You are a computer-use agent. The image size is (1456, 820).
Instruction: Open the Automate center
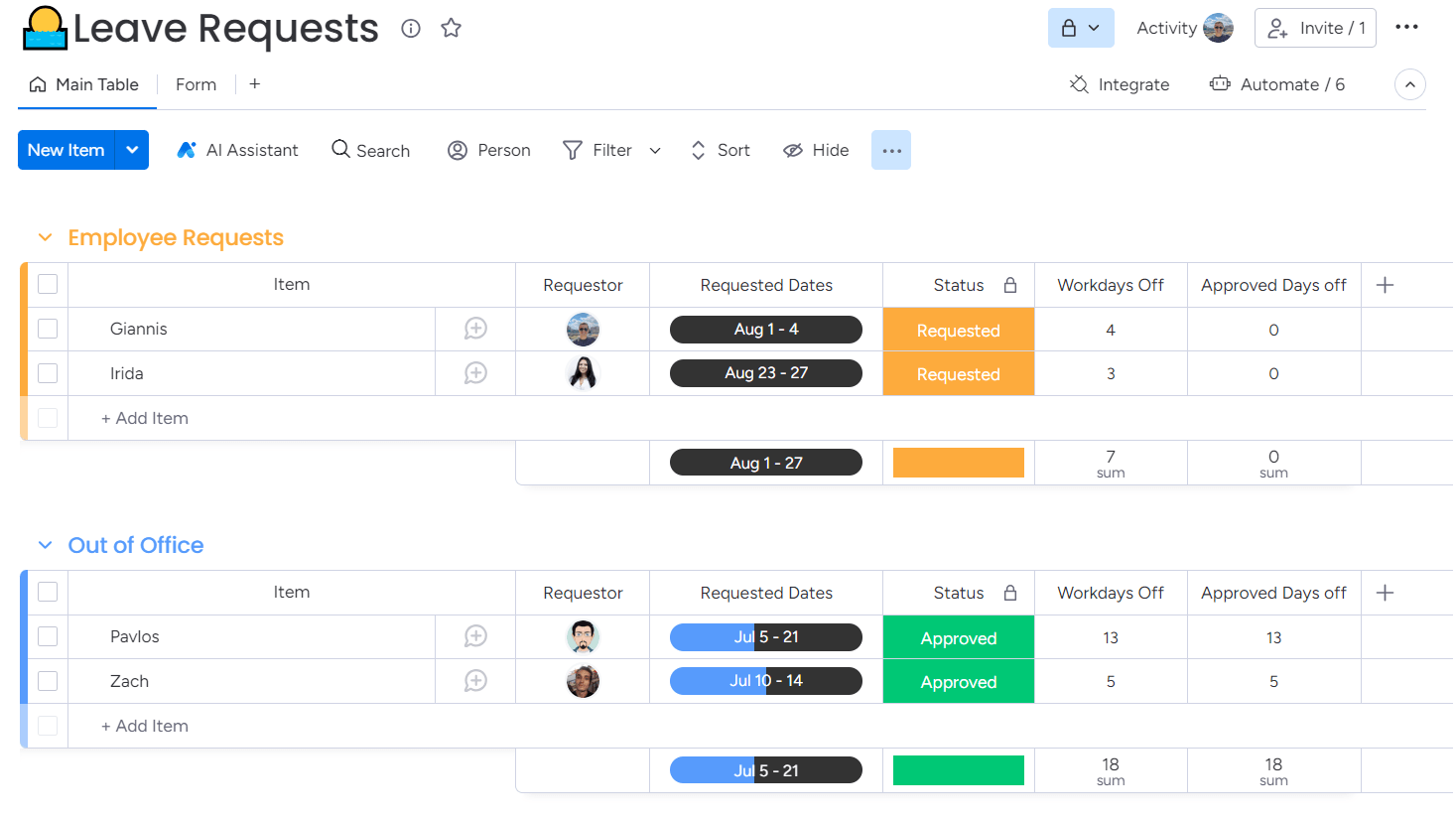coord(1277,84)
